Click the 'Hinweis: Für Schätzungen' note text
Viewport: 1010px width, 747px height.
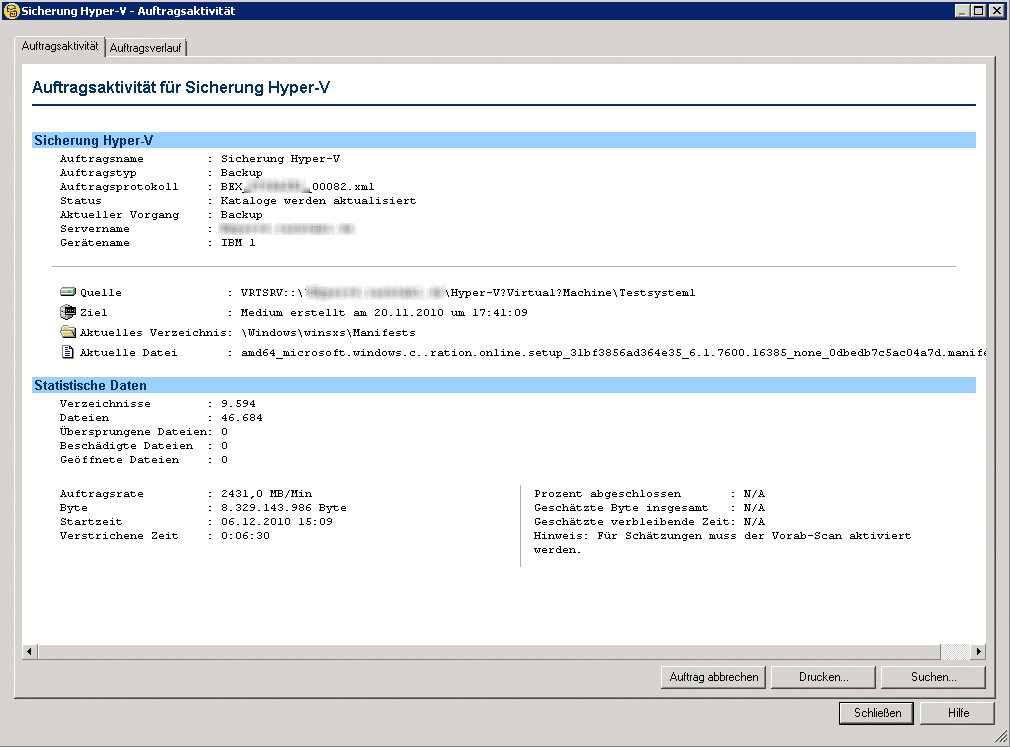tap(722, 543)
